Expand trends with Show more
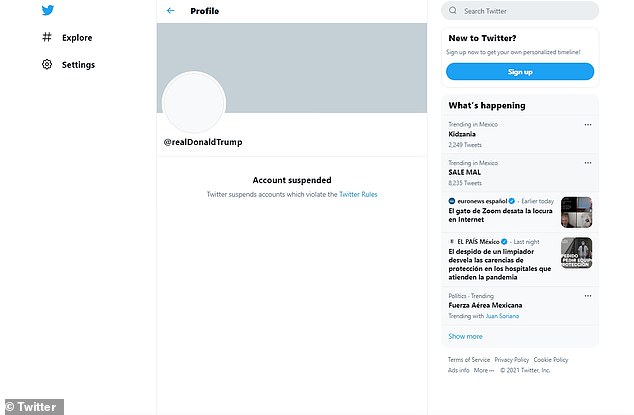This screenshot has width=634, height=415. (x=465, y=336)
